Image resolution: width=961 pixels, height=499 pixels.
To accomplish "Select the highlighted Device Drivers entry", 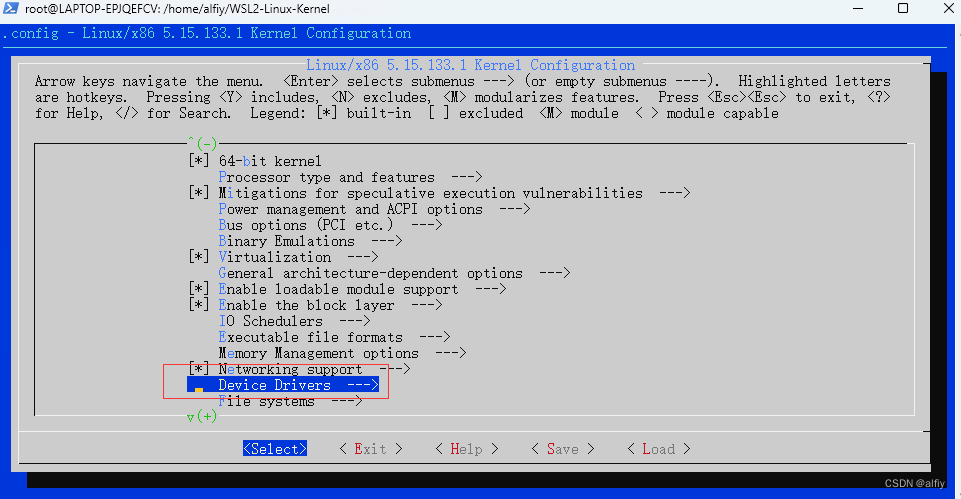I will 283,385.
